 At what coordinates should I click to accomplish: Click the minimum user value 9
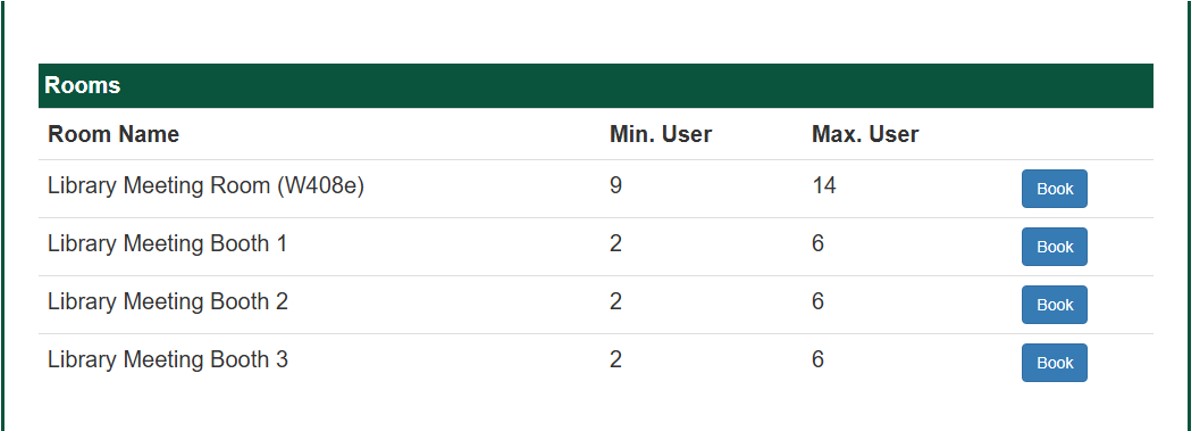616,186
